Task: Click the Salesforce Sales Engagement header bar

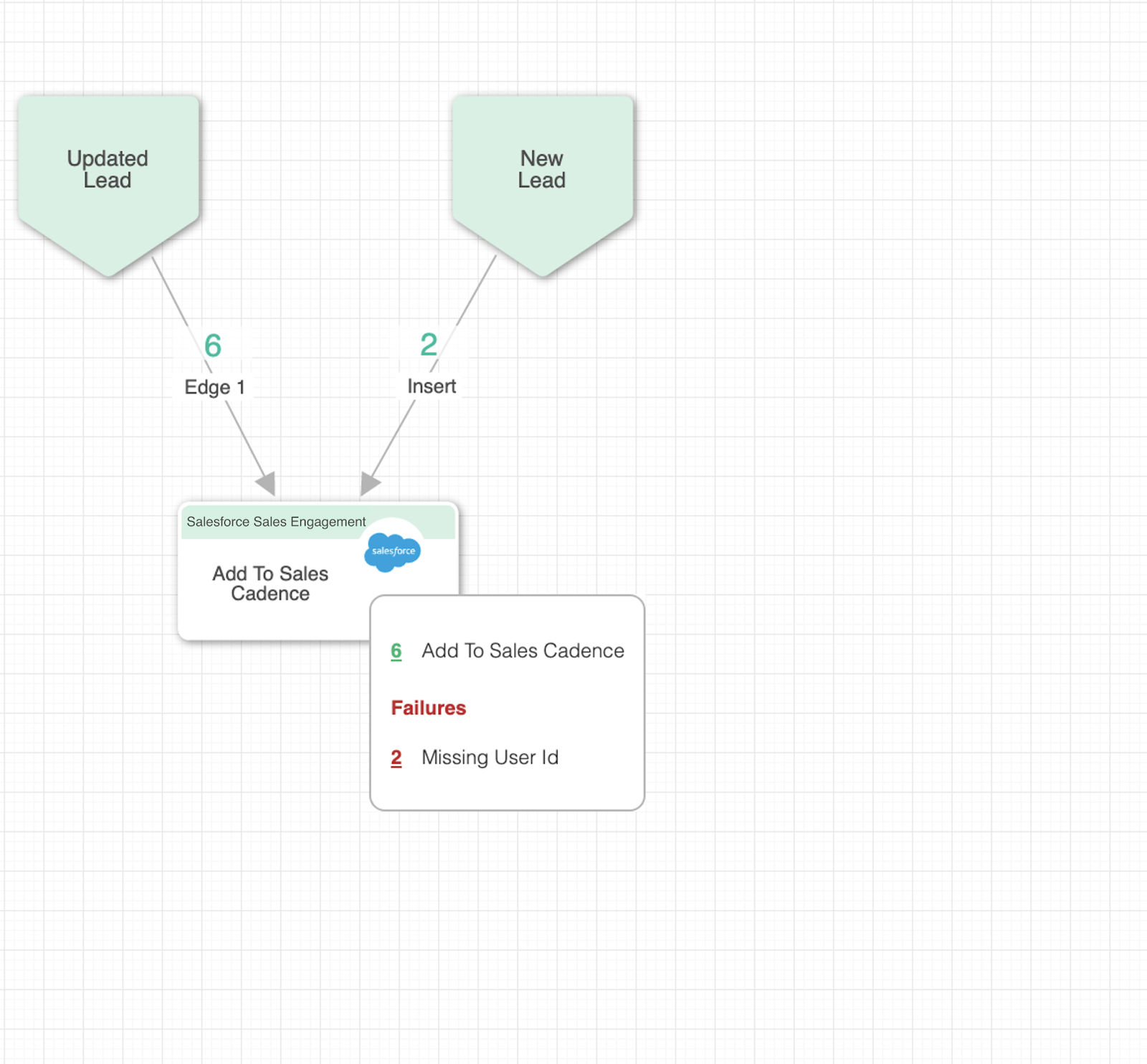Action: click(276, 522)
